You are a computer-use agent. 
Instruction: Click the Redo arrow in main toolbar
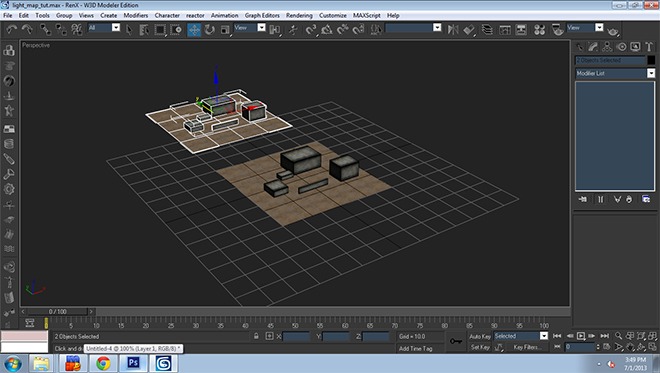(27, 29)
